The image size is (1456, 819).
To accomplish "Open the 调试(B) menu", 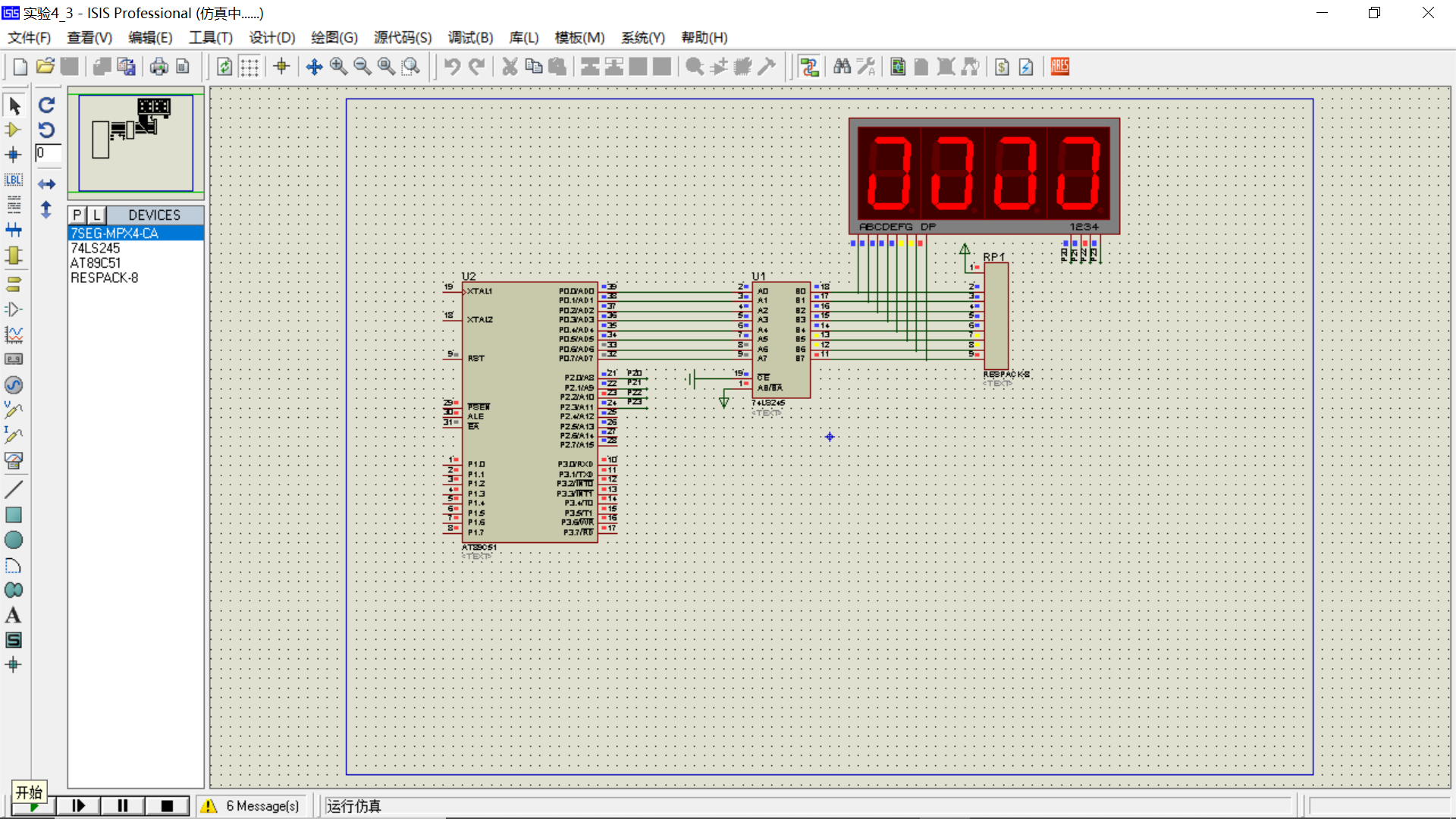I will pos(470,37).
